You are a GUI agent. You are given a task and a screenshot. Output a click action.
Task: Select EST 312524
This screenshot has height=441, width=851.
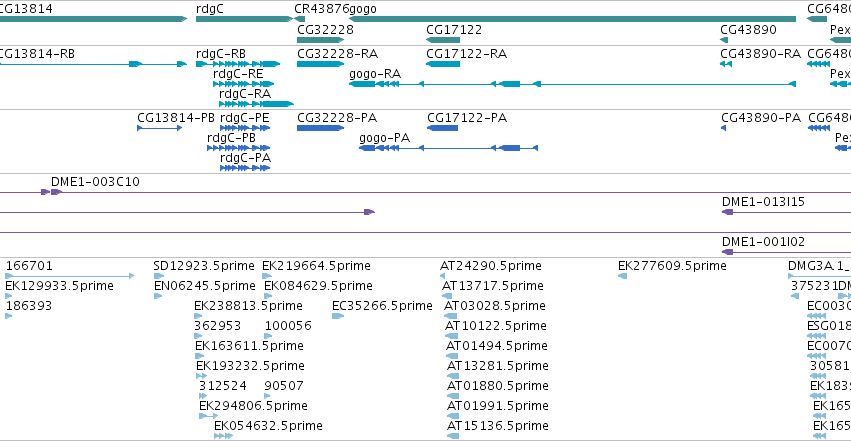tap(223, 386)
